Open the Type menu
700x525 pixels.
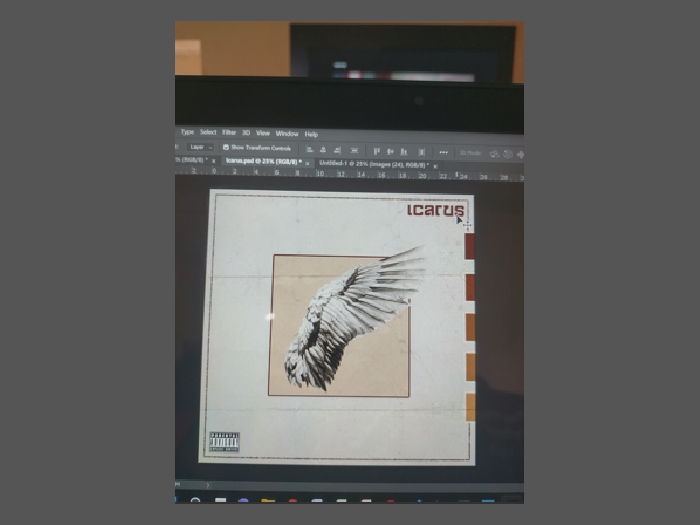pos(188,132)
